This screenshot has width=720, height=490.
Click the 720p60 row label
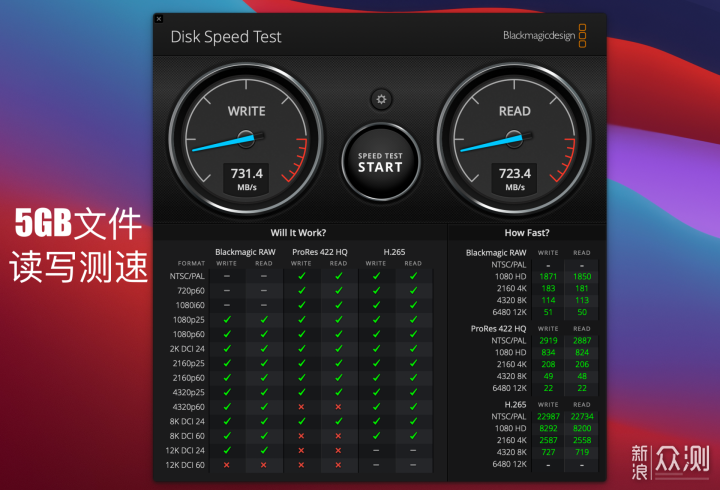191,291
